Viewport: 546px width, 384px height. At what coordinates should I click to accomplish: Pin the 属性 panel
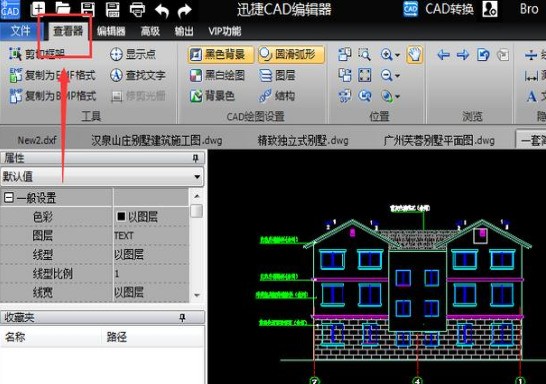[195, 159]
